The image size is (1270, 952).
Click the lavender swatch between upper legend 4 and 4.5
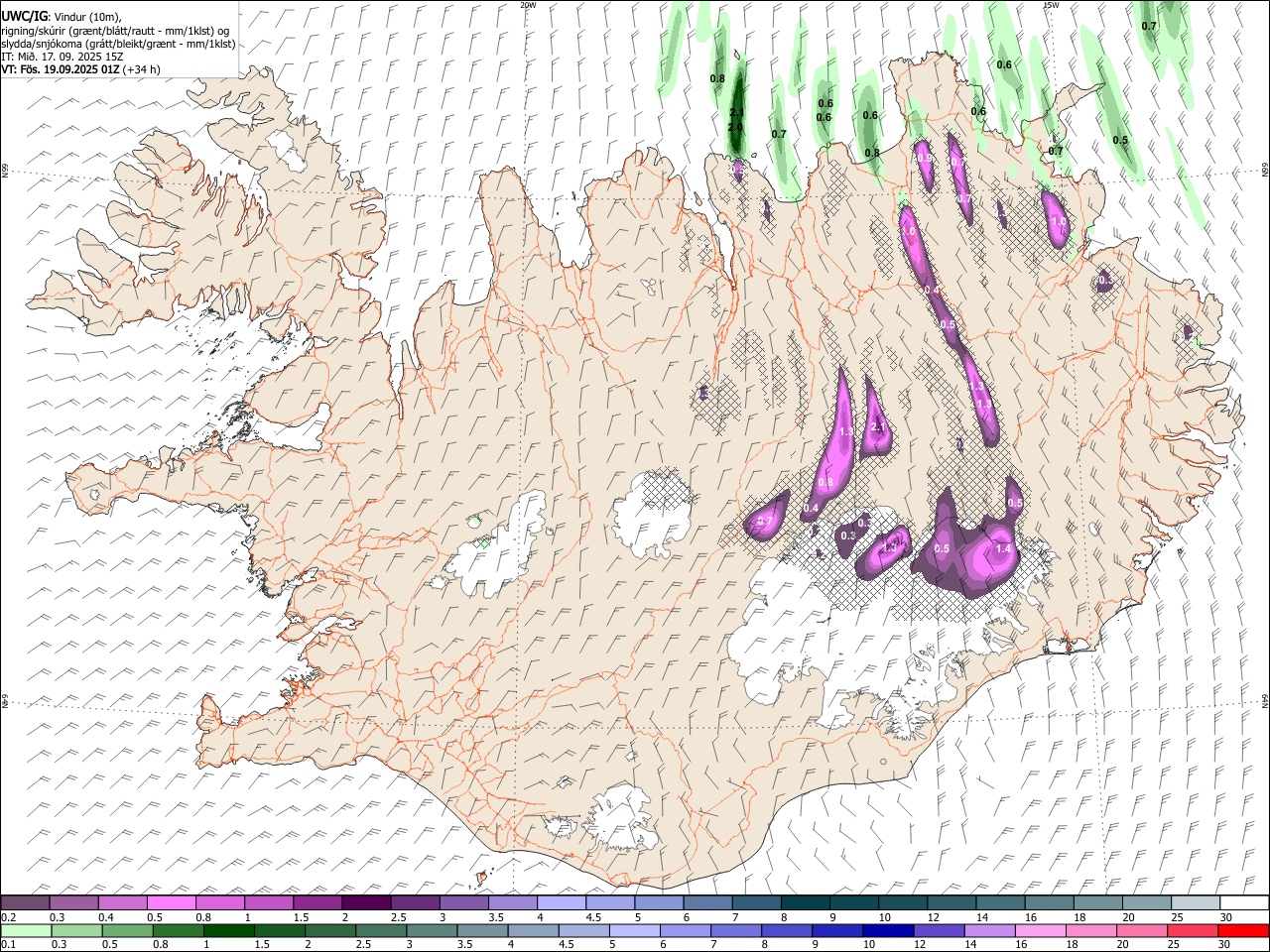click(x=562, y=902)
